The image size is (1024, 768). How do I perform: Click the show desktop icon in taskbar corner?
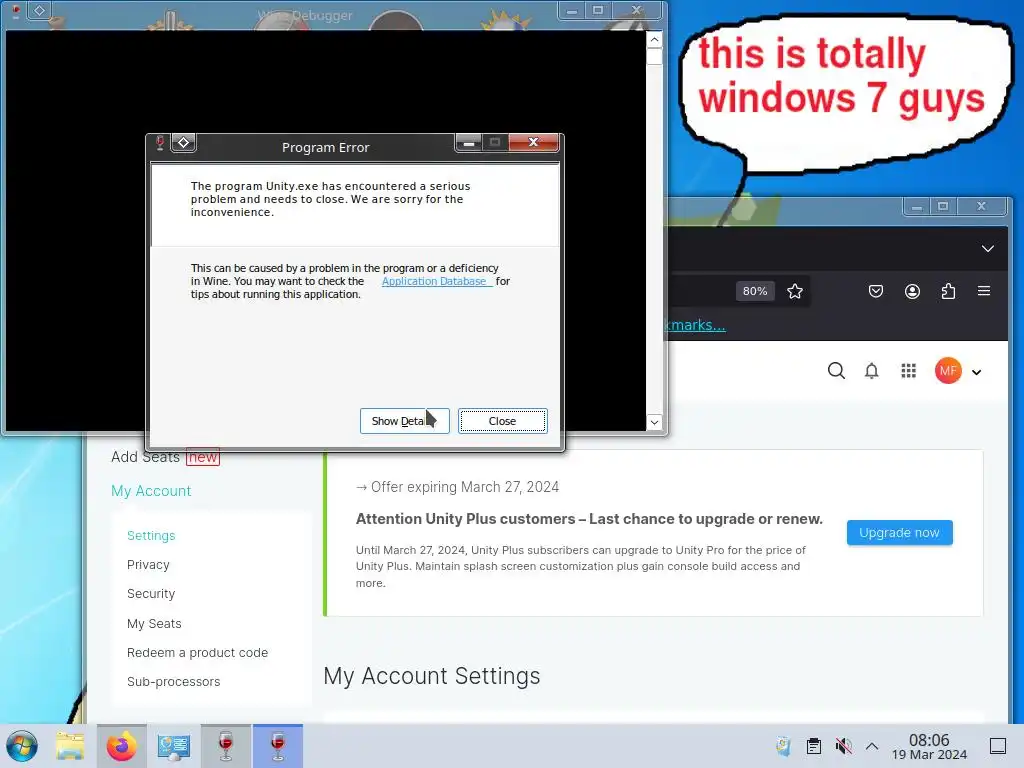pyautogui.click(x=998, y=746)
